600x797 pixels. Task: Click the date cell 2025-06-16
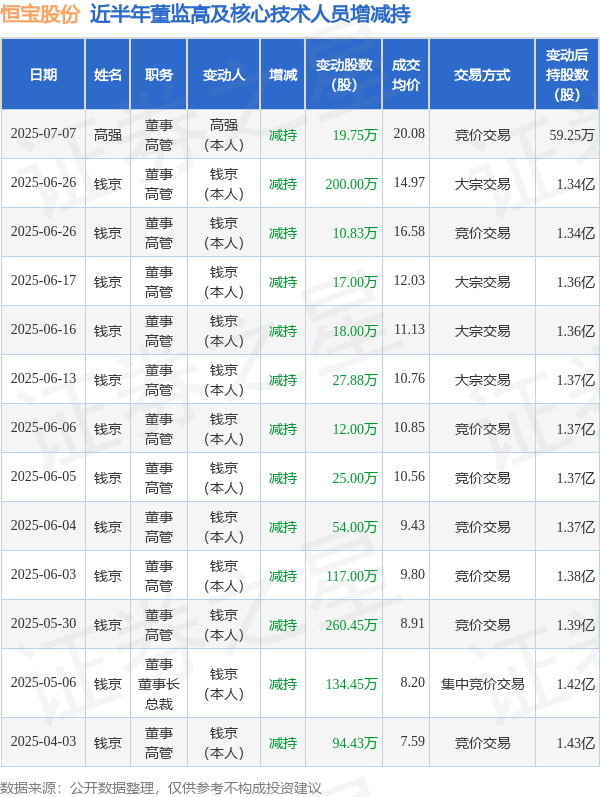pyautogui.click(x=43, y=329)
